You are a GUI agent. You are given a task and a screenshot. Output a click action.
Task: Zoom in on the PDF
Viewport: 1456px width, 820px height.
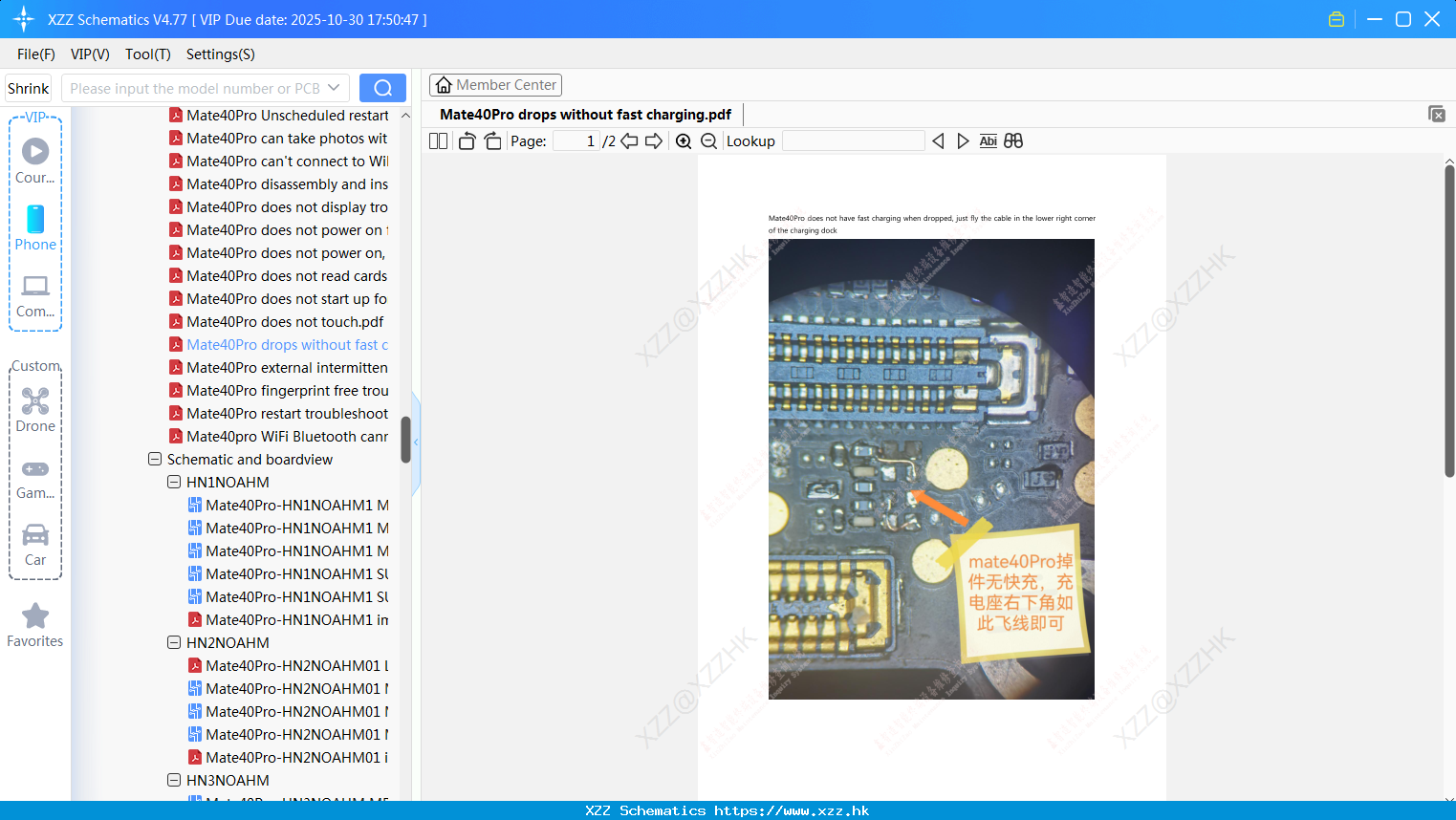click(x=684, y=140)
